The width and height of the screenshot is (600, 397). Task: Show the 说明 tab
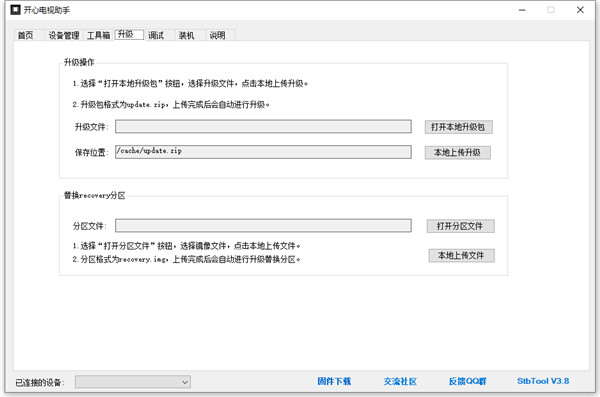tap(217, 35)
